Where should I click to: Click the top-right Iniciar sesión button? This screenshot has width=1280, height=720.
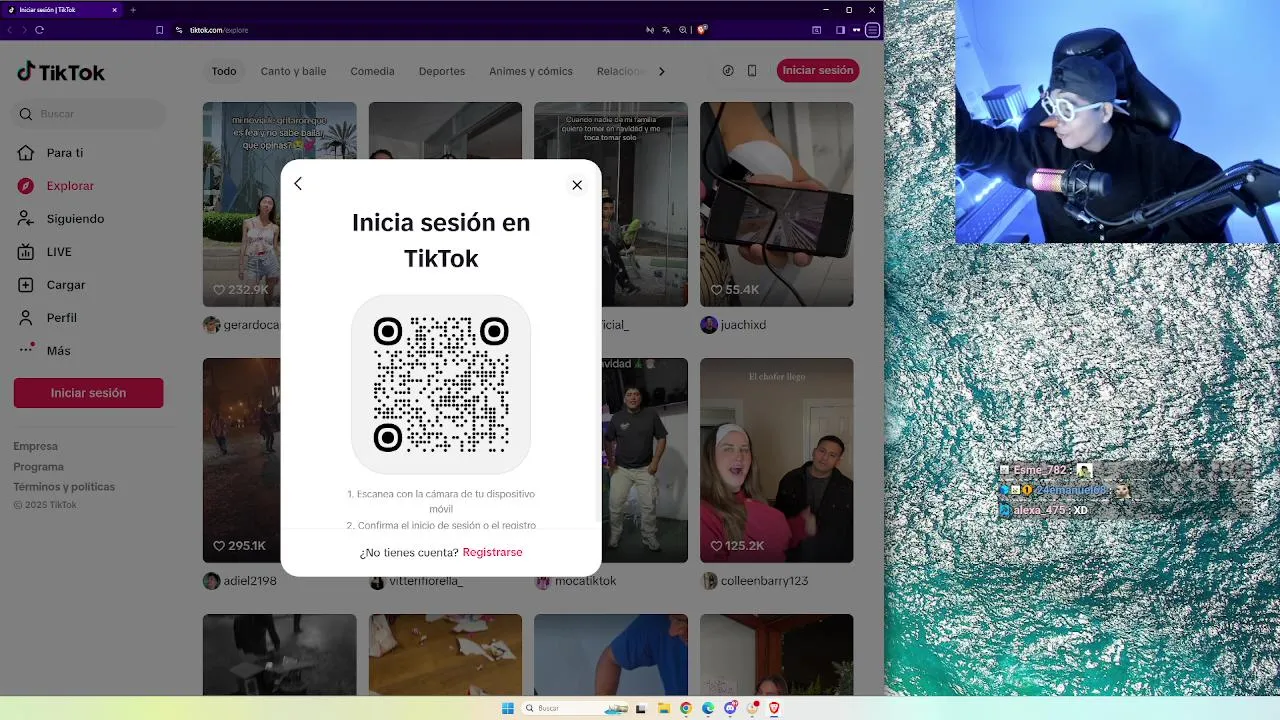(x=818, y=70)
